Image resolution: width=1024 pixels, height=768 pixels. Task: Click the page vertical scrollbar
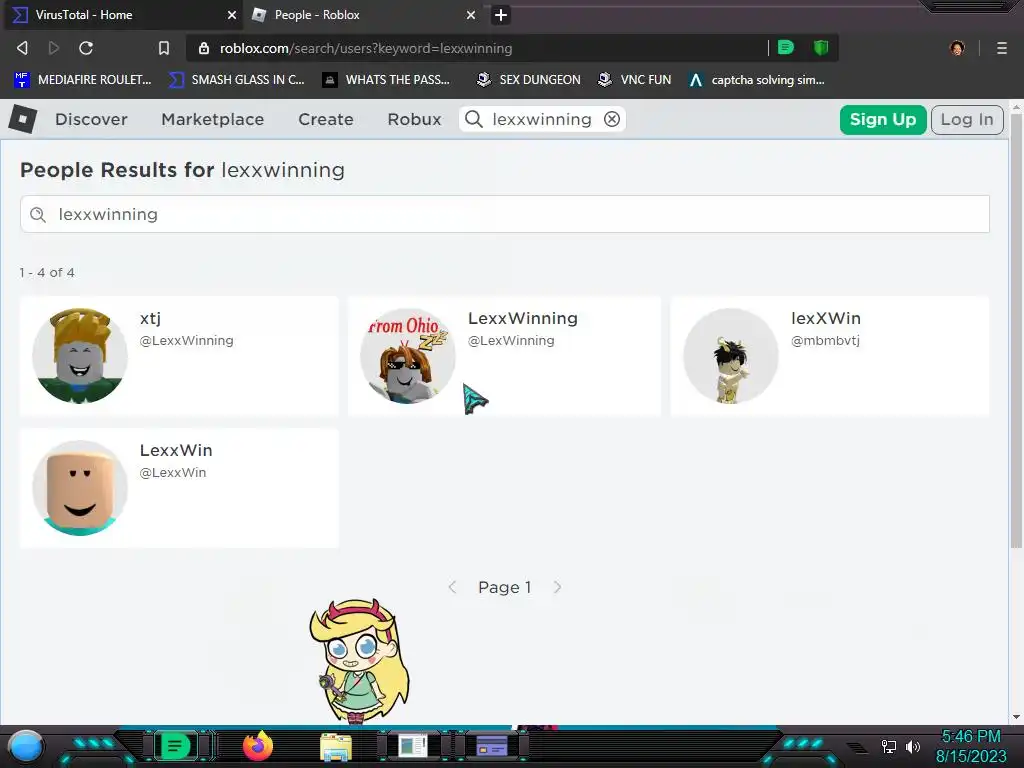(1016, 333)
